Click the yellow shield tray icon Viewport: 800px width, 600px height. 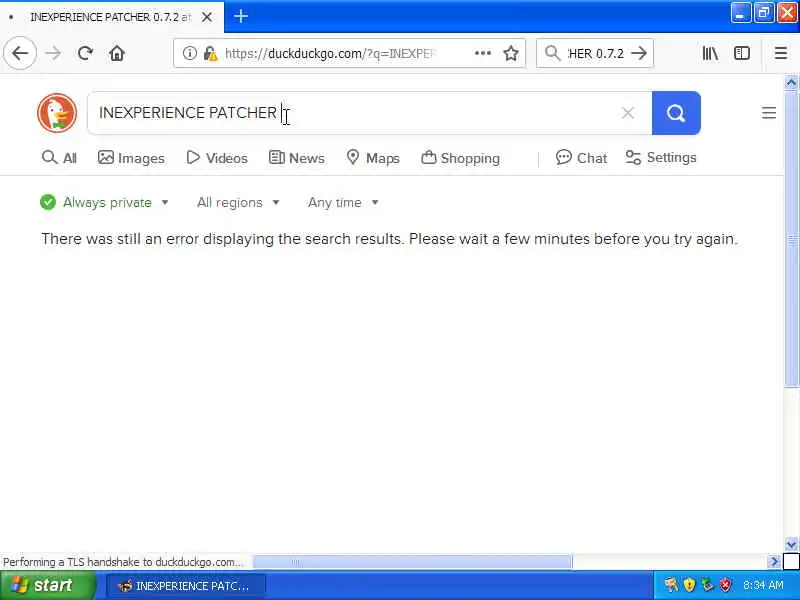click(689, 585)
